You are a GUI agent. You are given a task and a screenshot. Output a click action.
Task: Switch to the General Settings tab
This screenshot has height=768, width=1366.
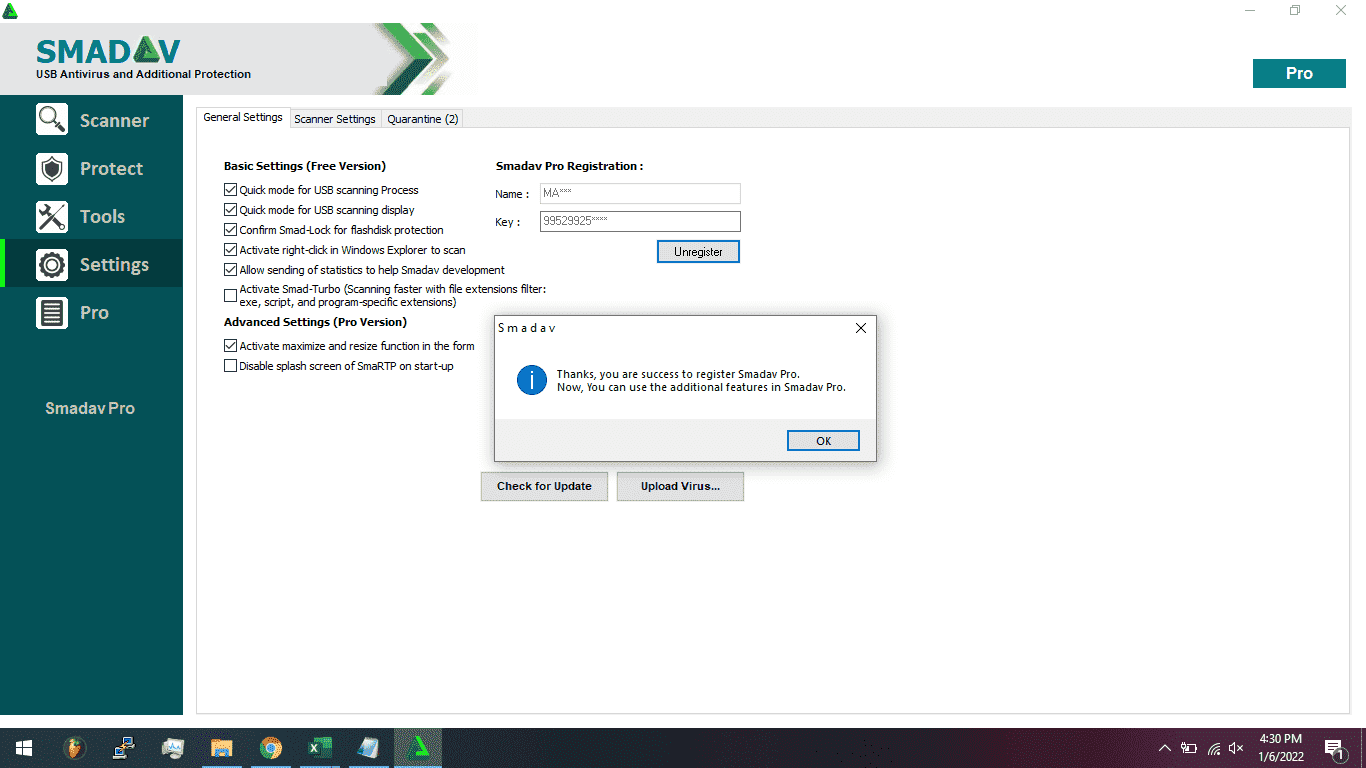243,117
